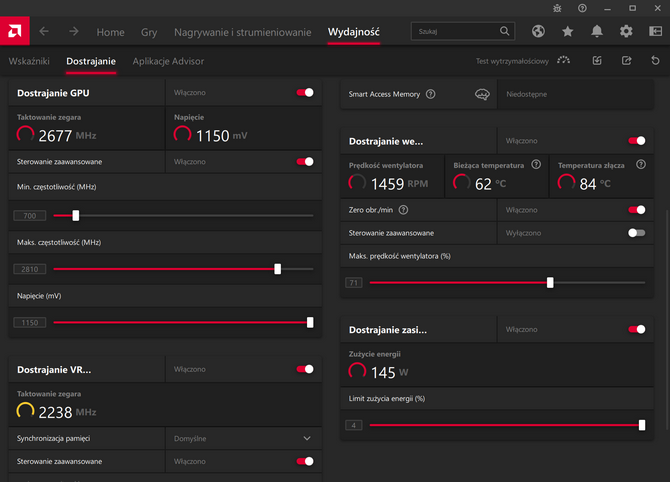Show help for Zero obr./min
This screenshot has height=482, width=670.
pyautogui.click(x=403, y=210)
